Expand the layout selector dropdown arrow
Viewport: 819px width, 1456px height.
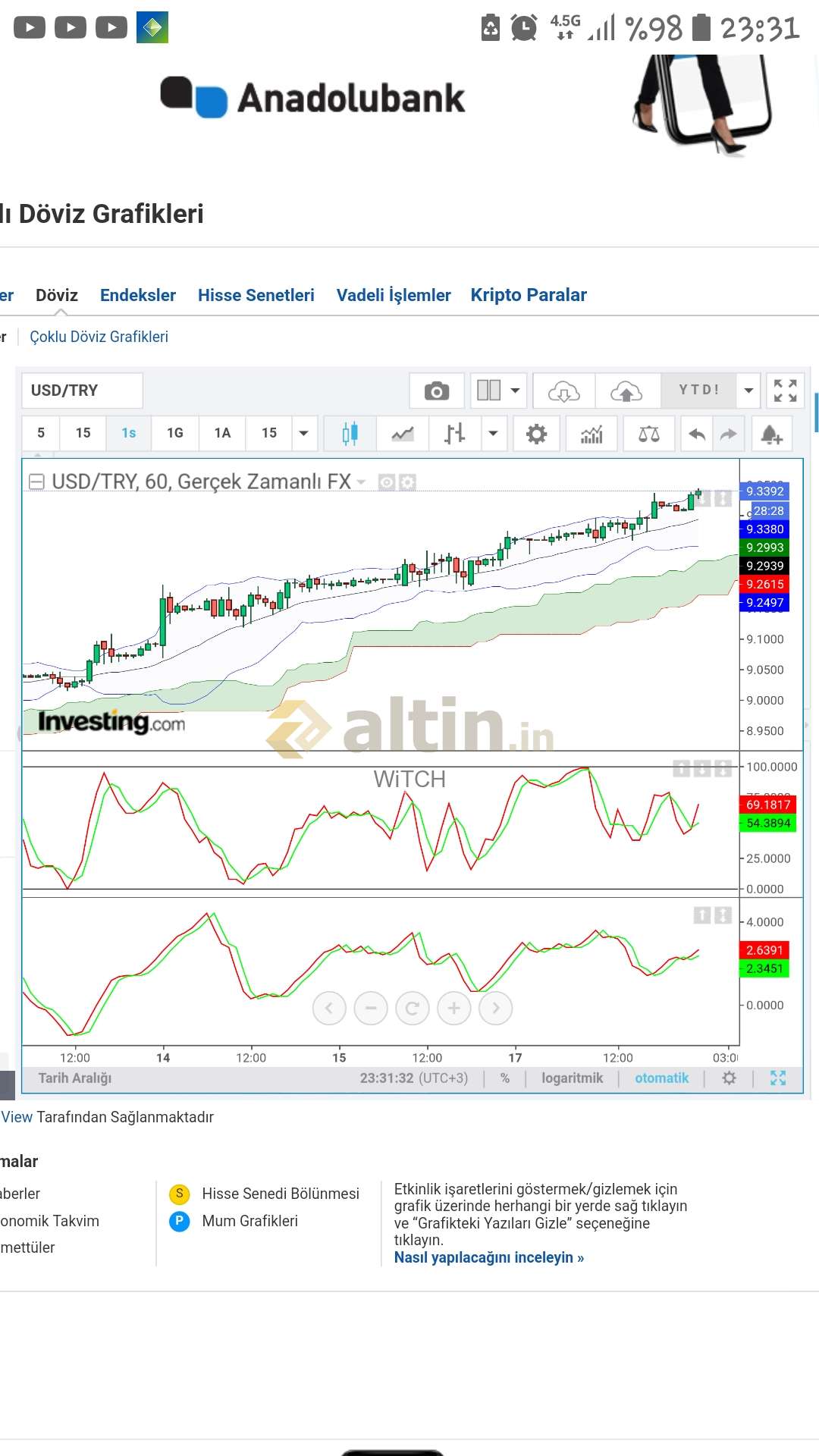[516, 391]
